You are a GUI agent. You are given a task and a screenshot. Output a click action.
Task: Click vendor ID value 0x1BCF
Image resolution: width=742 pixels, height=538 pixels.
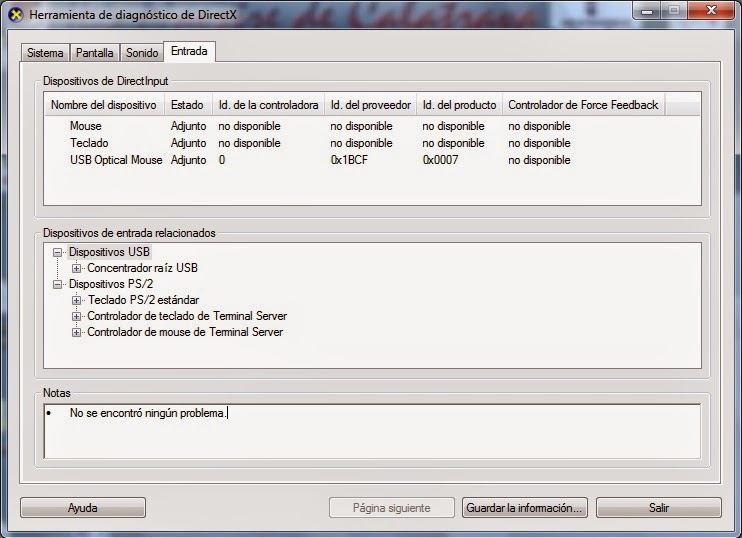click(349, 160)
